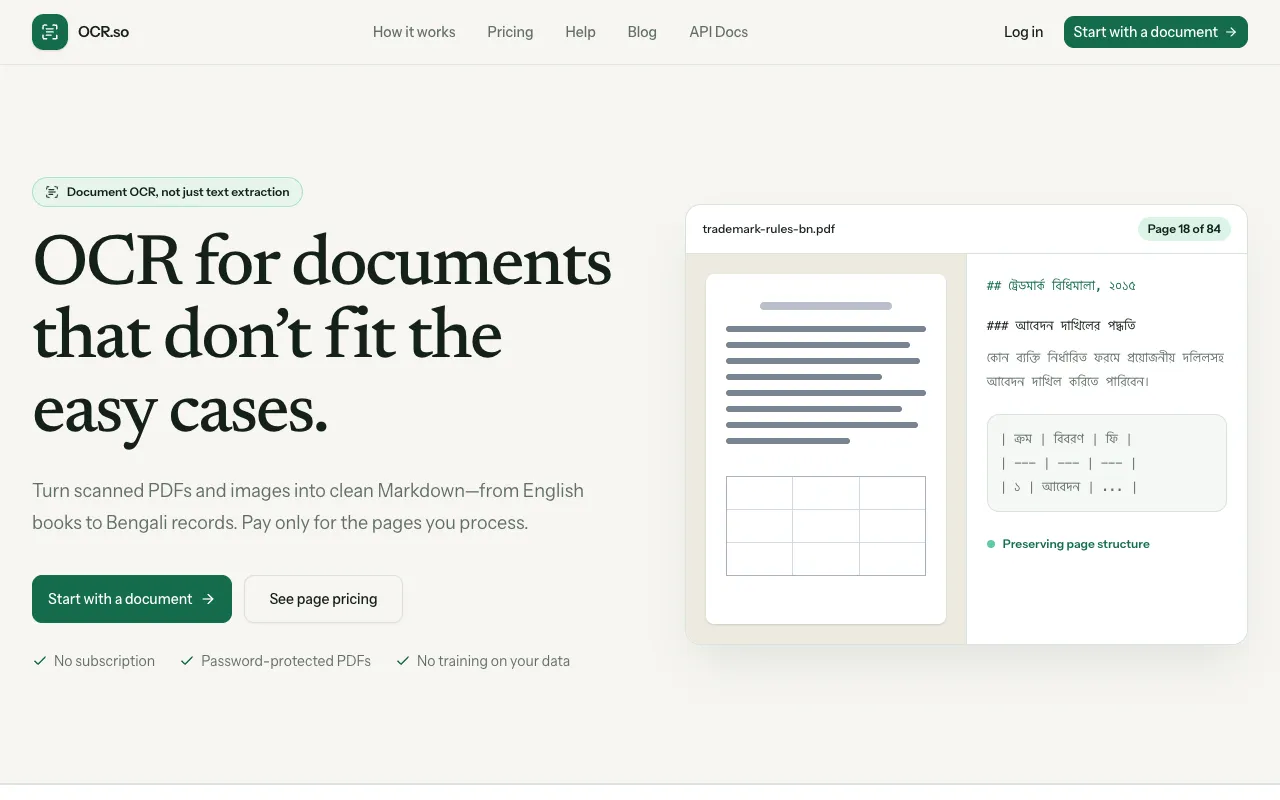The width and height of the screenshot is (1280, 800).
Task: Click the checkmark beside No training on your data
Action: (x=403, y=661)
